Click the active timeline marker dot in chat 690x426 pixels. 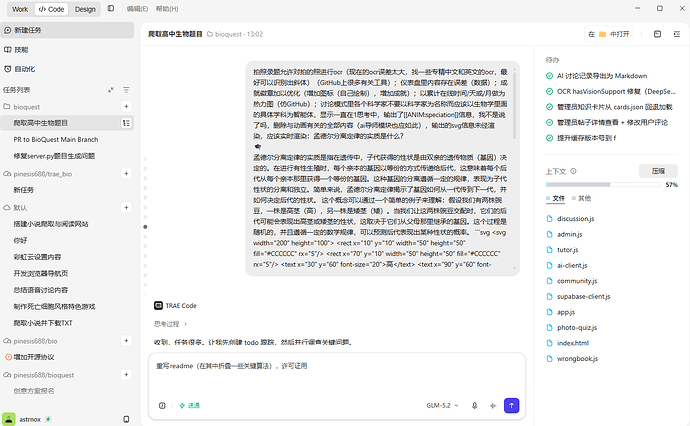[x=145, y=227]
